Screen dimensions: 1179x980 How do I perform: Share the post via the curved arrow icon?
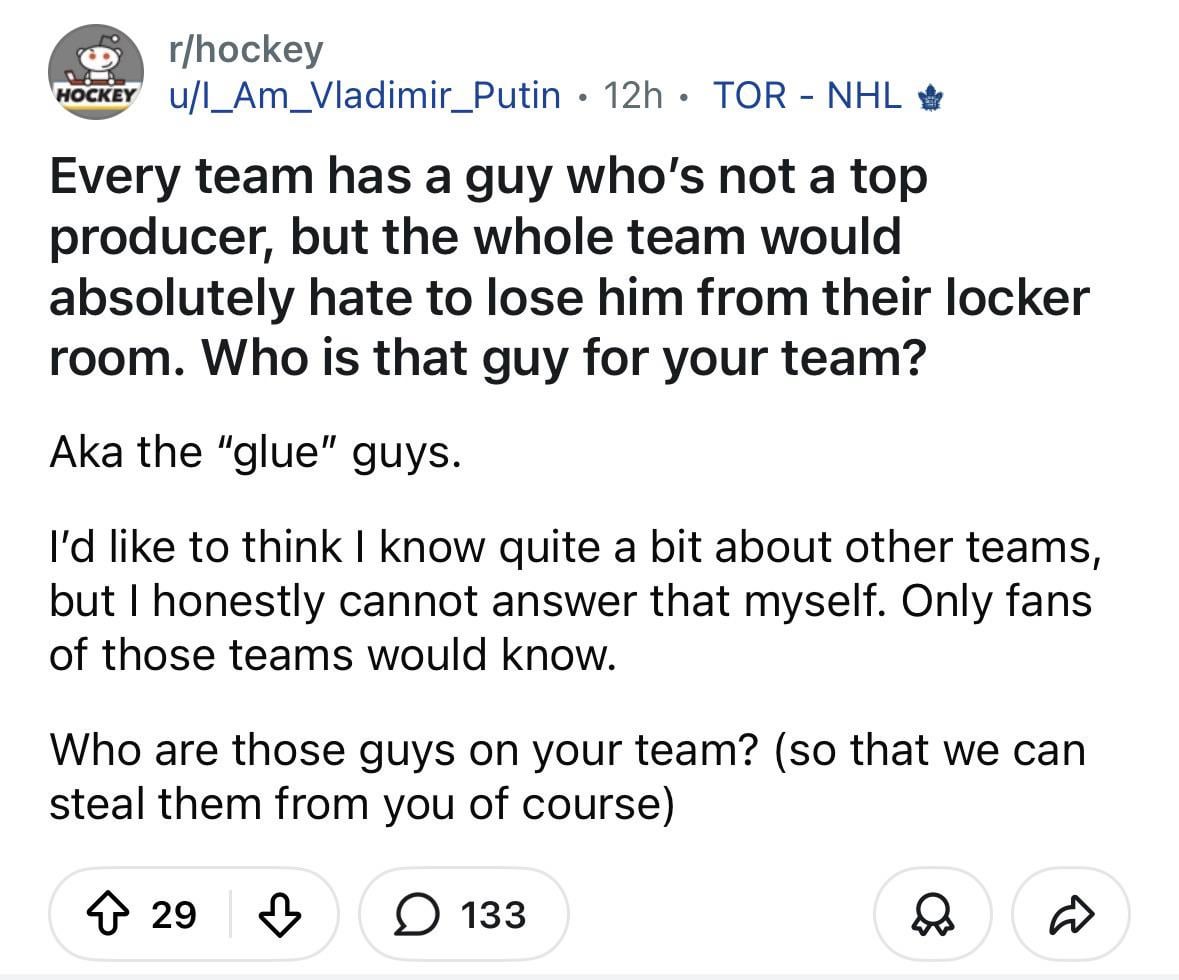pyautogui.click(x=1071, y=913)
